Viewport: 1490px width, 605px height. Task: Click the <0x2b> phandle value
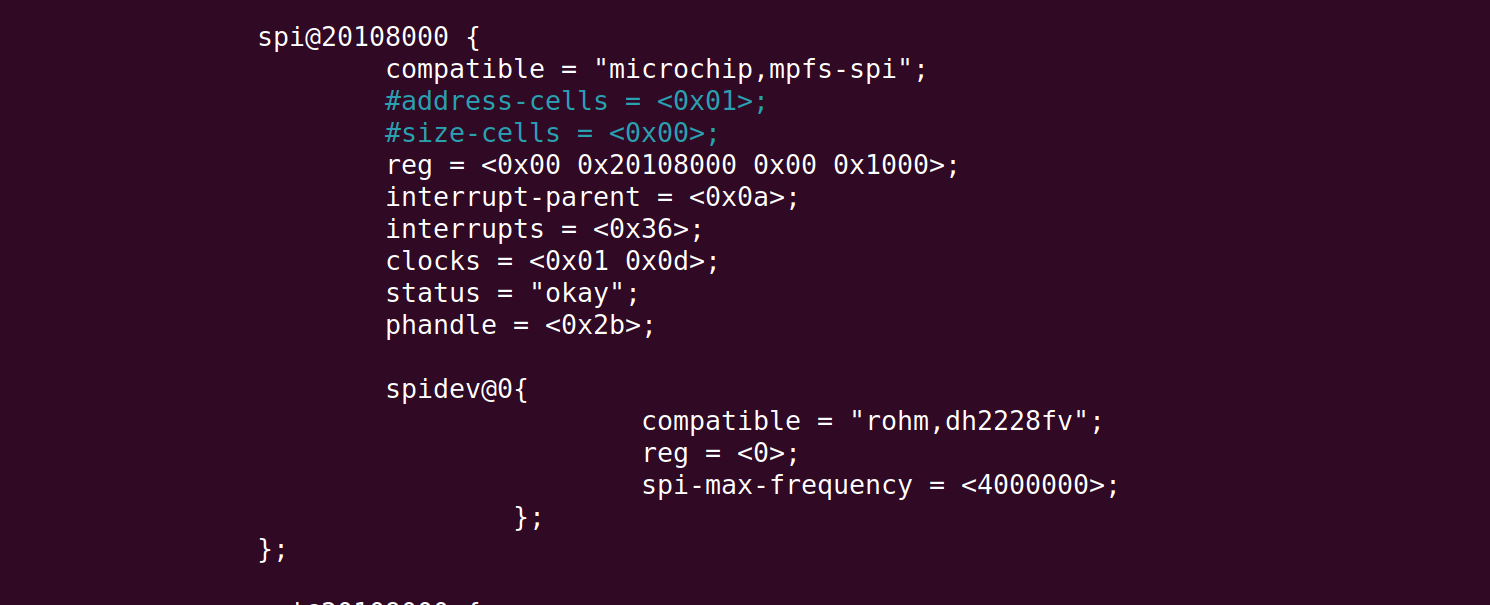592,326
